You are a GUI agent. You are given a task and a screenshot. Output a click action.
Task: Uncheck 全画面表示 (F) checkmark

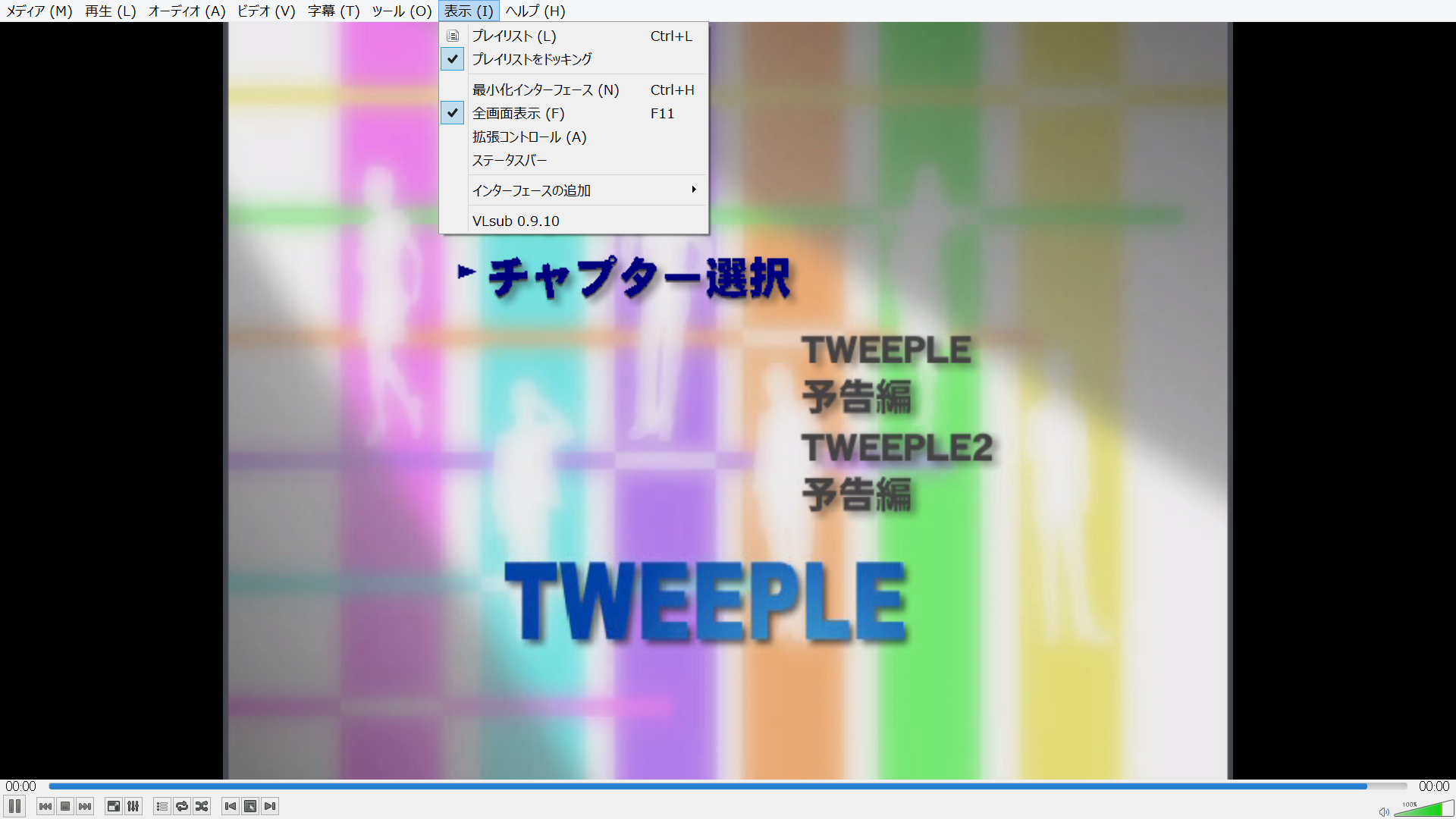(x=453, y=113)
